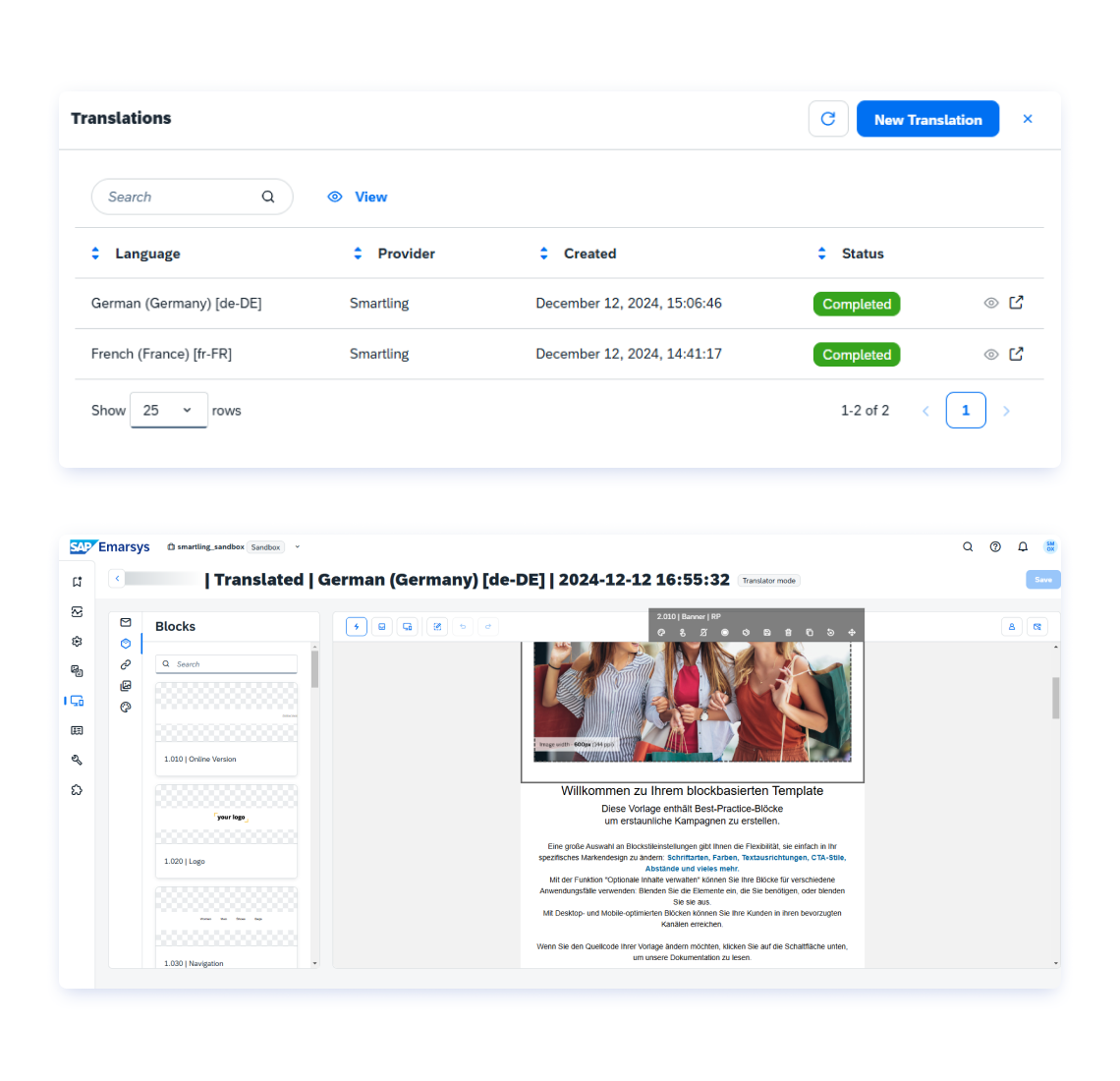
Task: Click the notification bell icon
Action: tap(1023, 546)
